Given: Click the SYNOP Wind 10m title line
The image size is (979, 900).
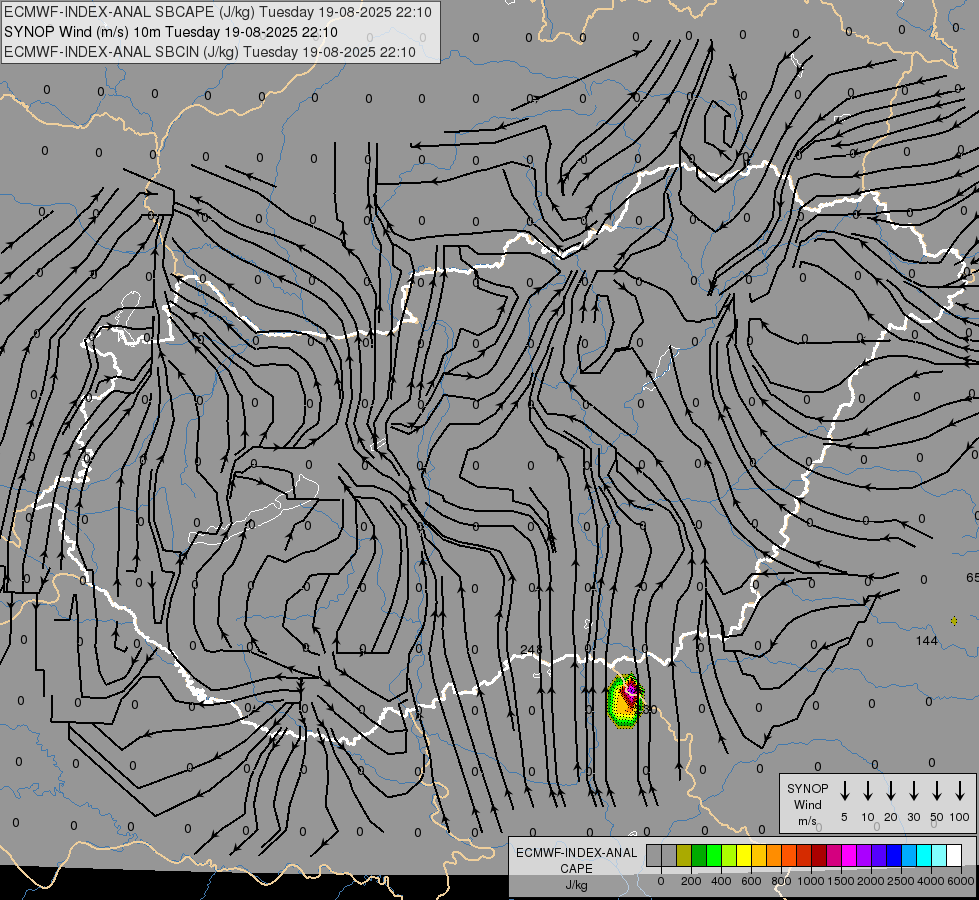Looking at the screenshot, I should pyautogui.click(x=170, y=32).
